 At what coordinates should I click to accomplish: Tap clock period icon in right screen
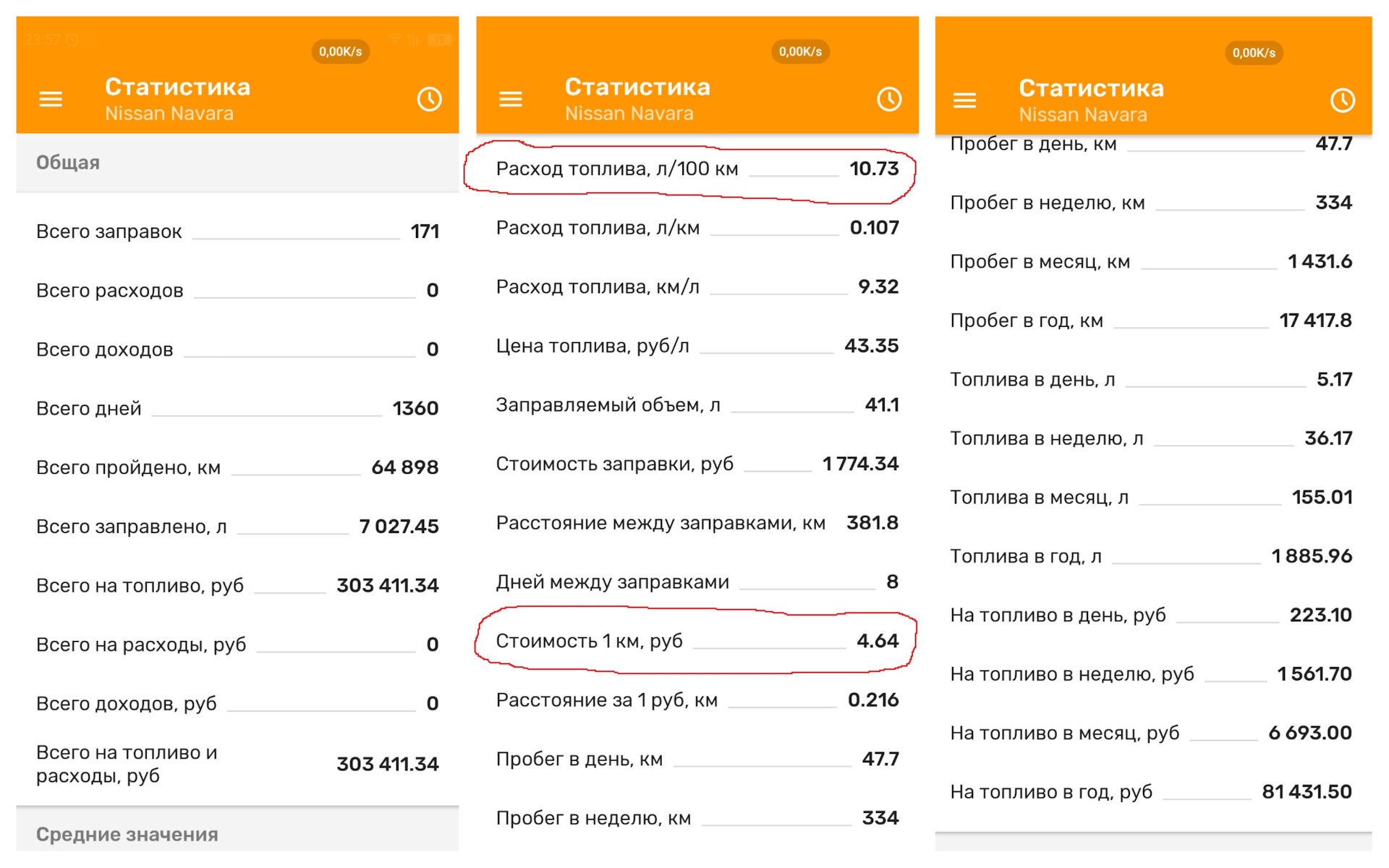1343,101
